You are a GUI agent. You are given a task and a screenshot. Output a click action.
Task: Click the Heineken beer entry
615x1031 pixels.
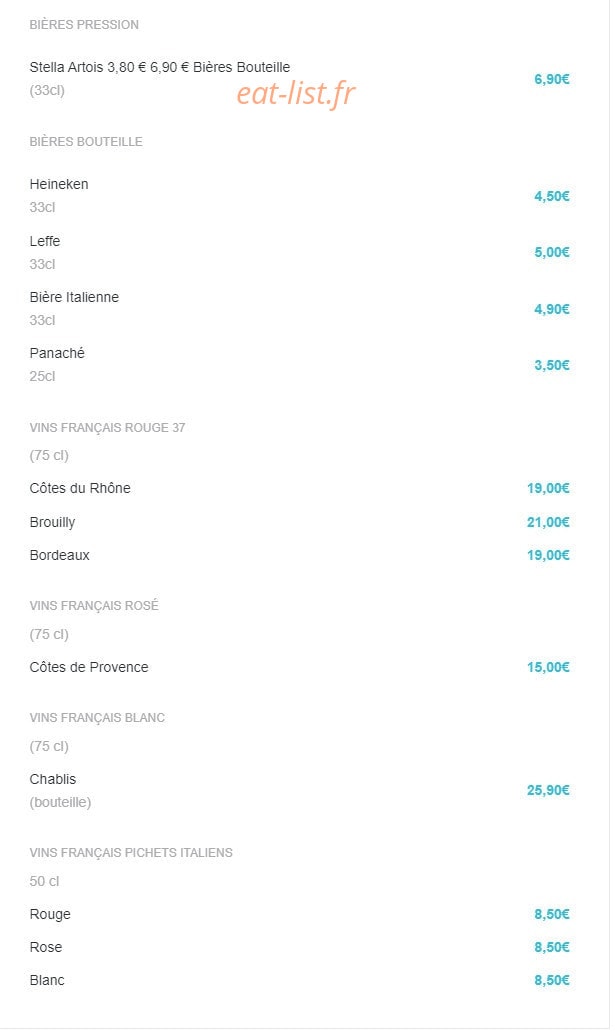pyautogui.click(x=299, y=195)
